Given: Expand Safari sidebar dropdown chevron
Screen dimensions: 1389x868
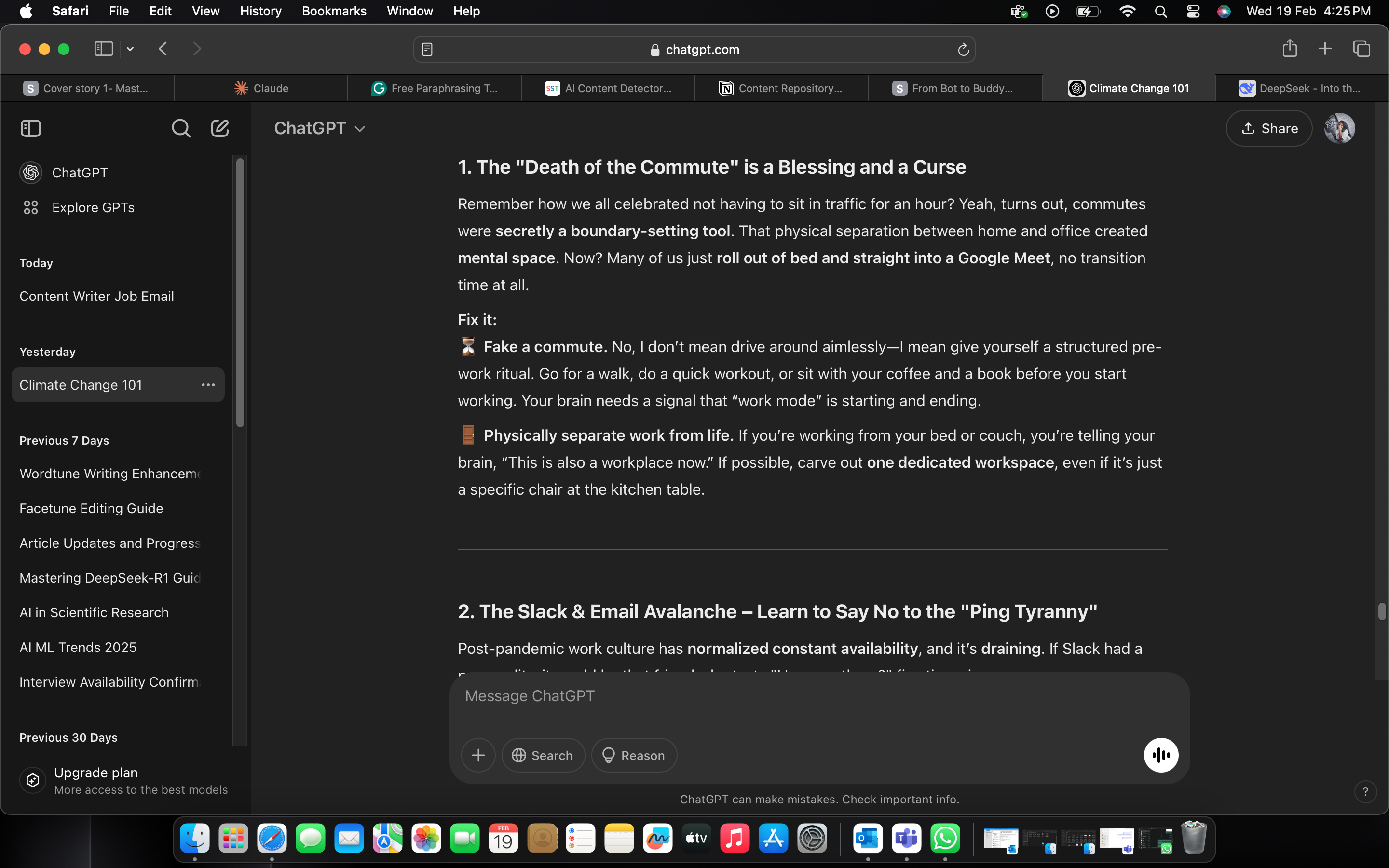Looking at the screenshot, I should [x=130, y=49].
